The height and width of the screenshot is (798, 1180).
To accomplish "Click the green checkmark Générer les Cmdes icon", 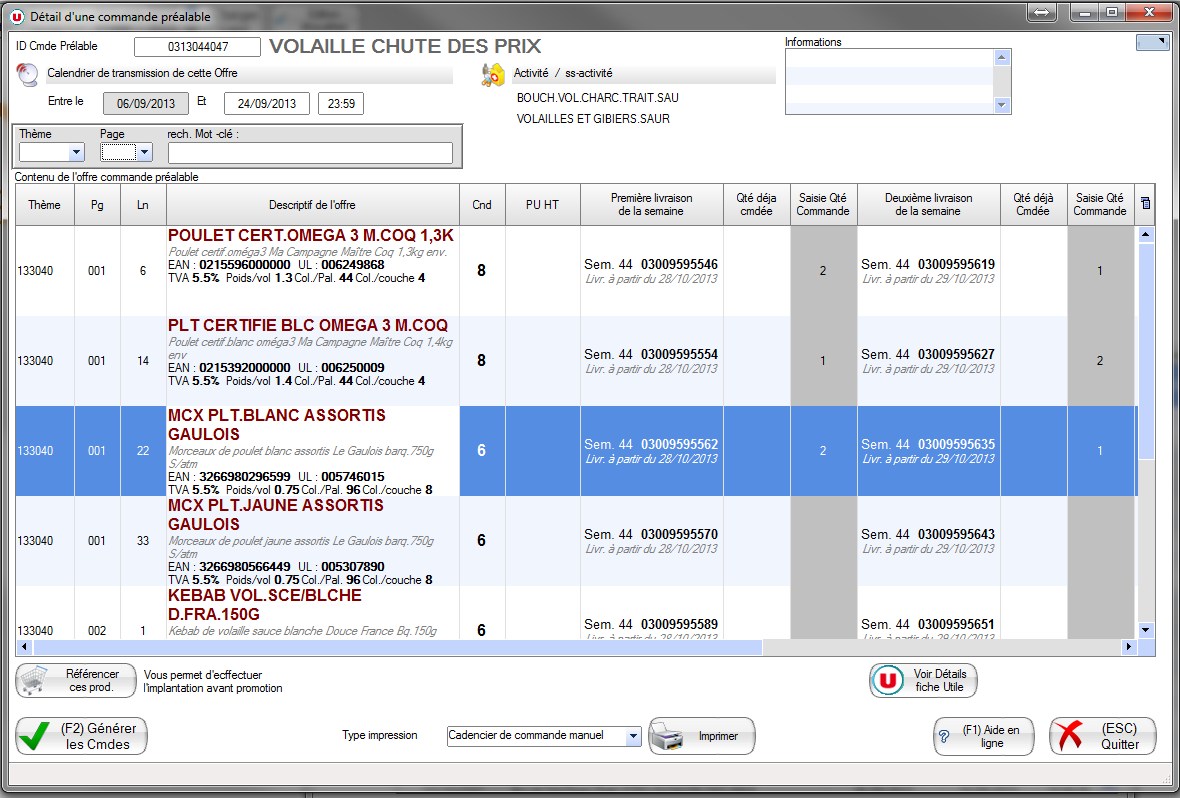I will point(35,736).
